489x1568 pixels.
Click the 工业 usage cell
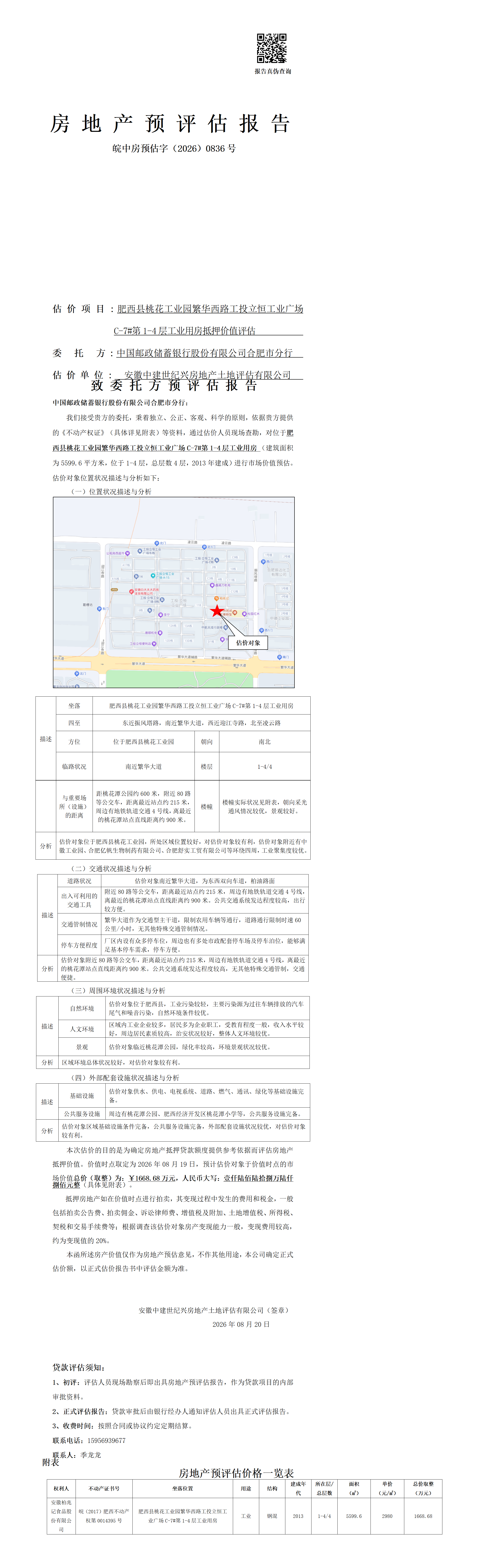[246, 1516]
